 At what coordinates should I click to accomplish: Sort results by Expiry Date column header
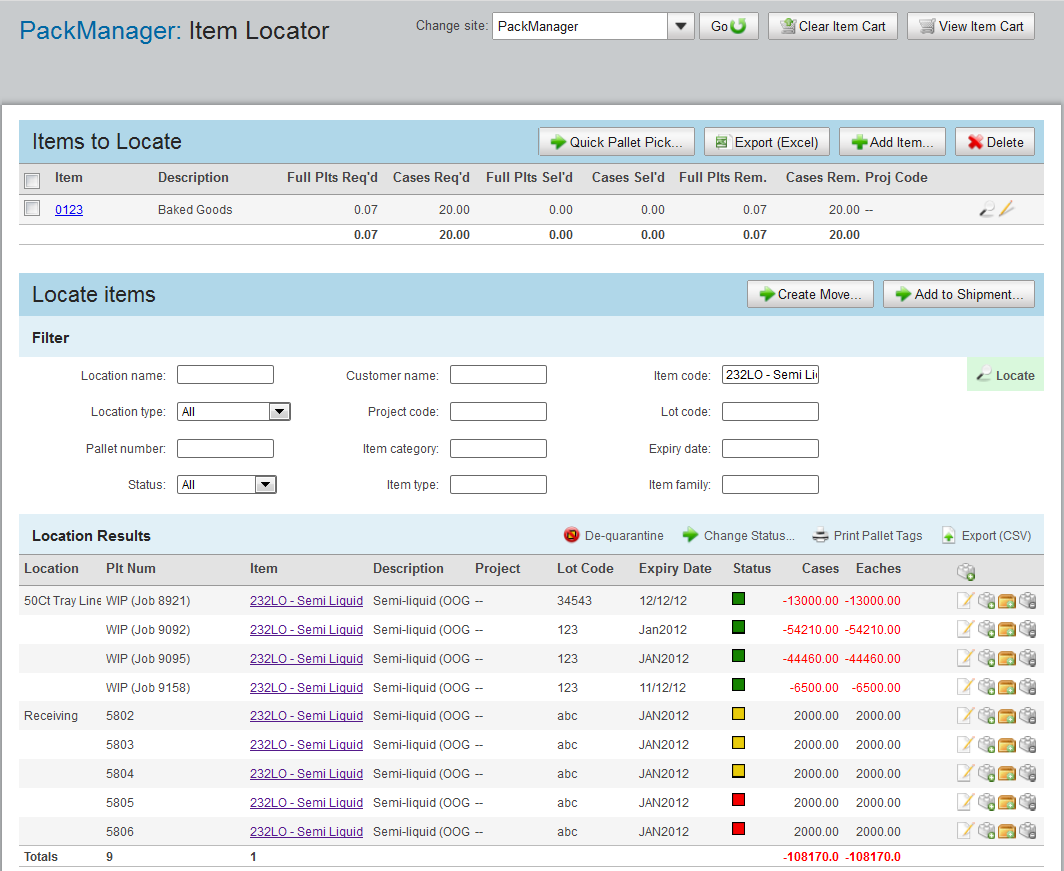(675, 568)
